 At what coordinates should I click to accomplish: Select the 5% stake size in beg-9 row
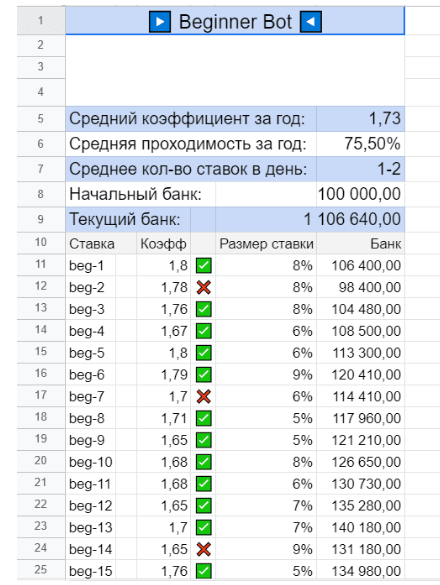[266, 440]
